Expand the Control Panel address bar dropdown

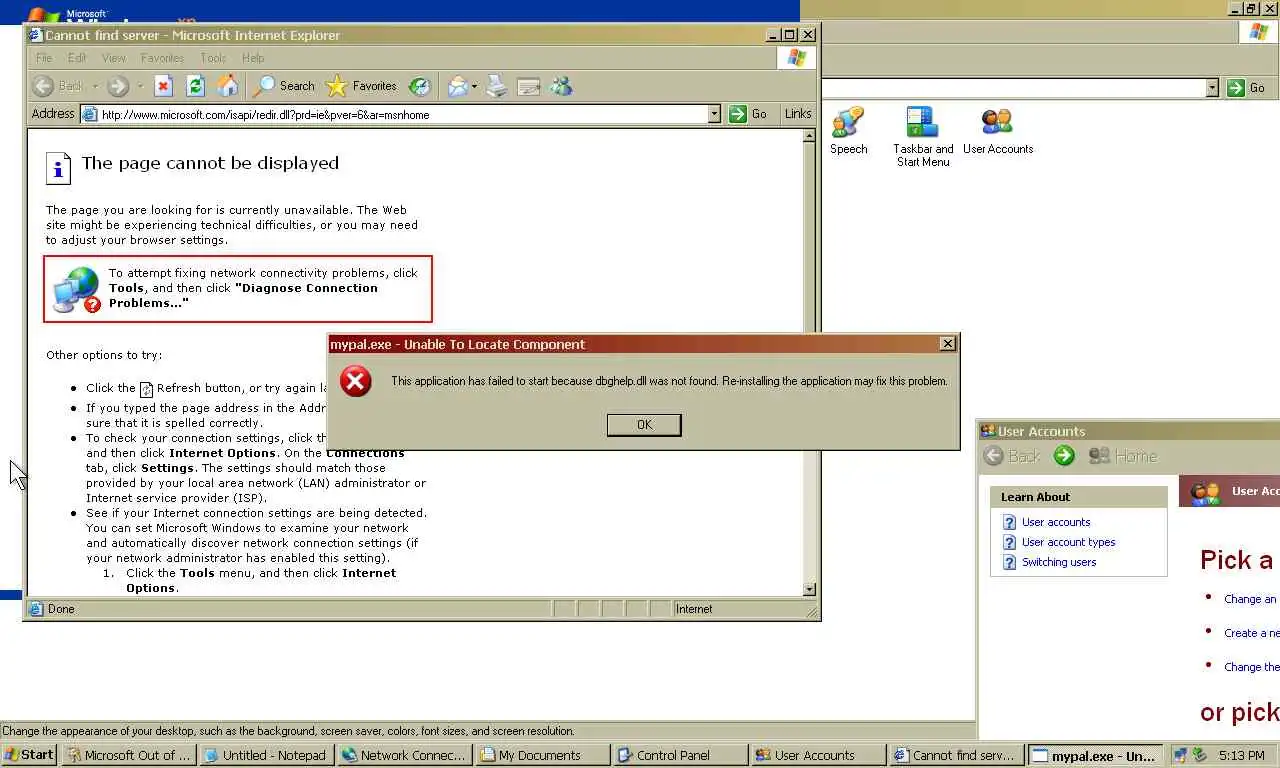coord(1212,88)
